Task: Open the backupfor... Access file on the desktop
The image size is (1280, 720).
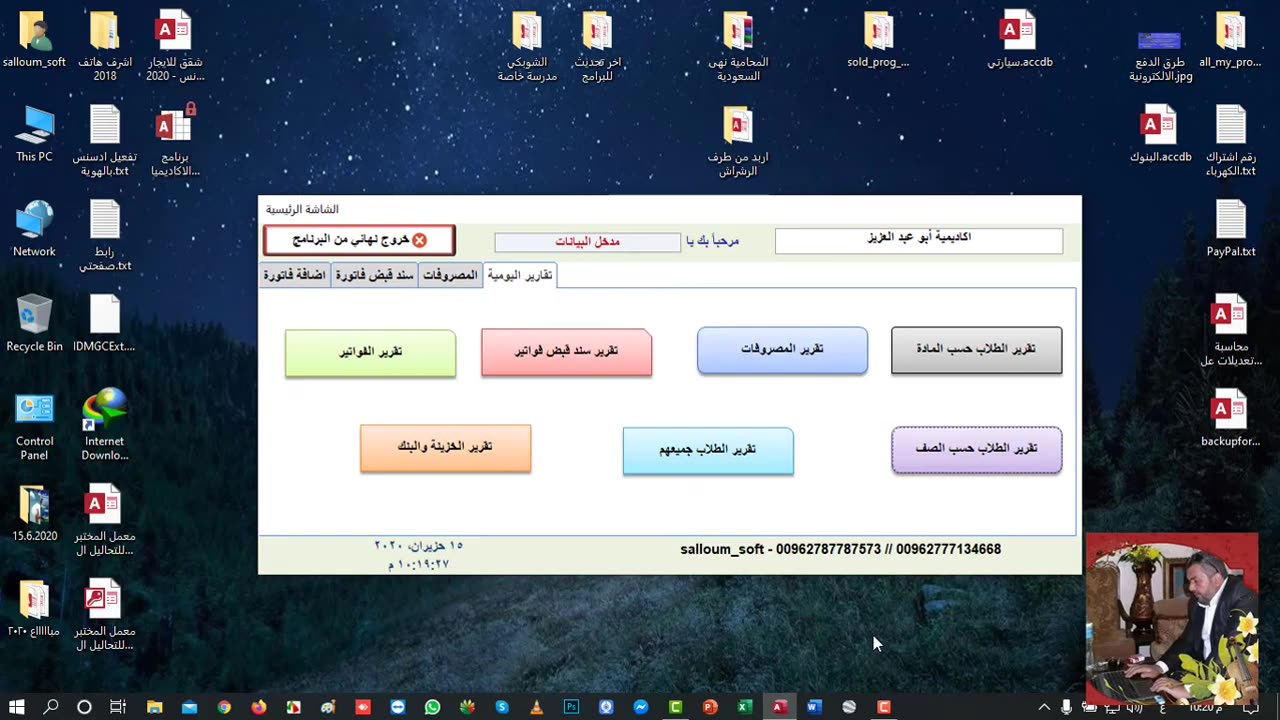Action: [1230, 419]
